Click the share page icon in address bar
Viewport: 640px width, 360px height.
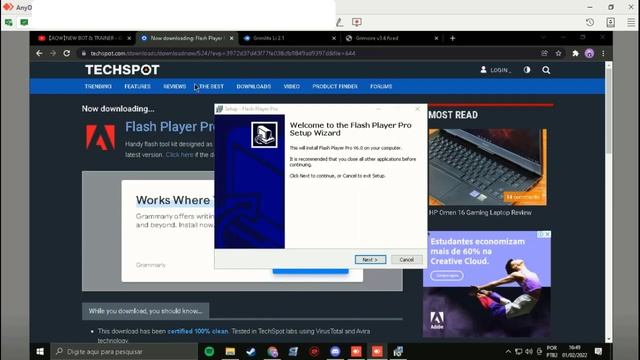[x=544, y=53]
